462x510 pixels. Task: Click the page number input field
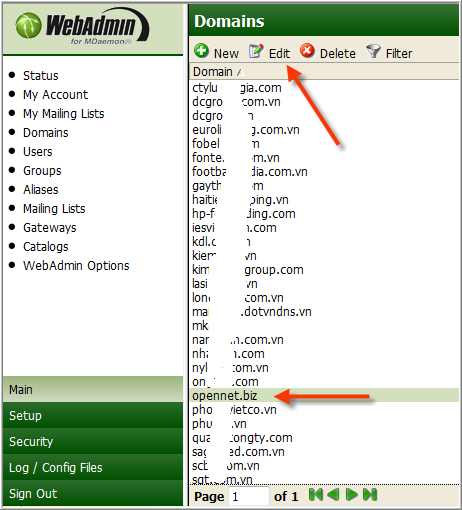tap(249, 496)
